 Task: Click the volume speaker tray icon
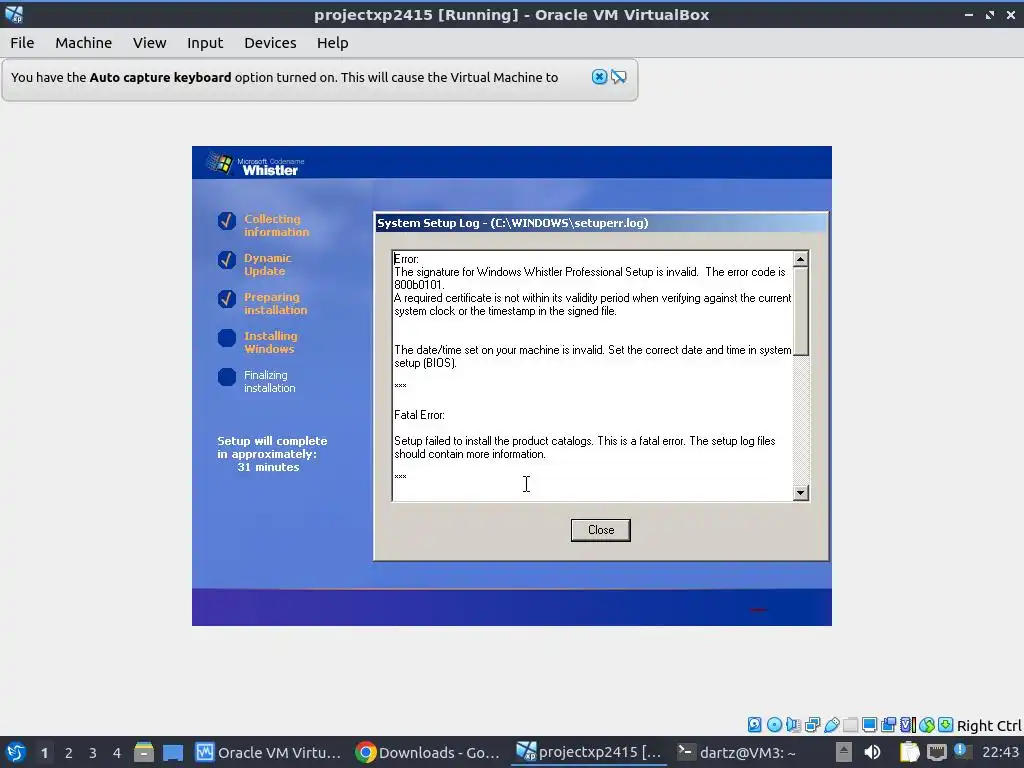(872, 753)
